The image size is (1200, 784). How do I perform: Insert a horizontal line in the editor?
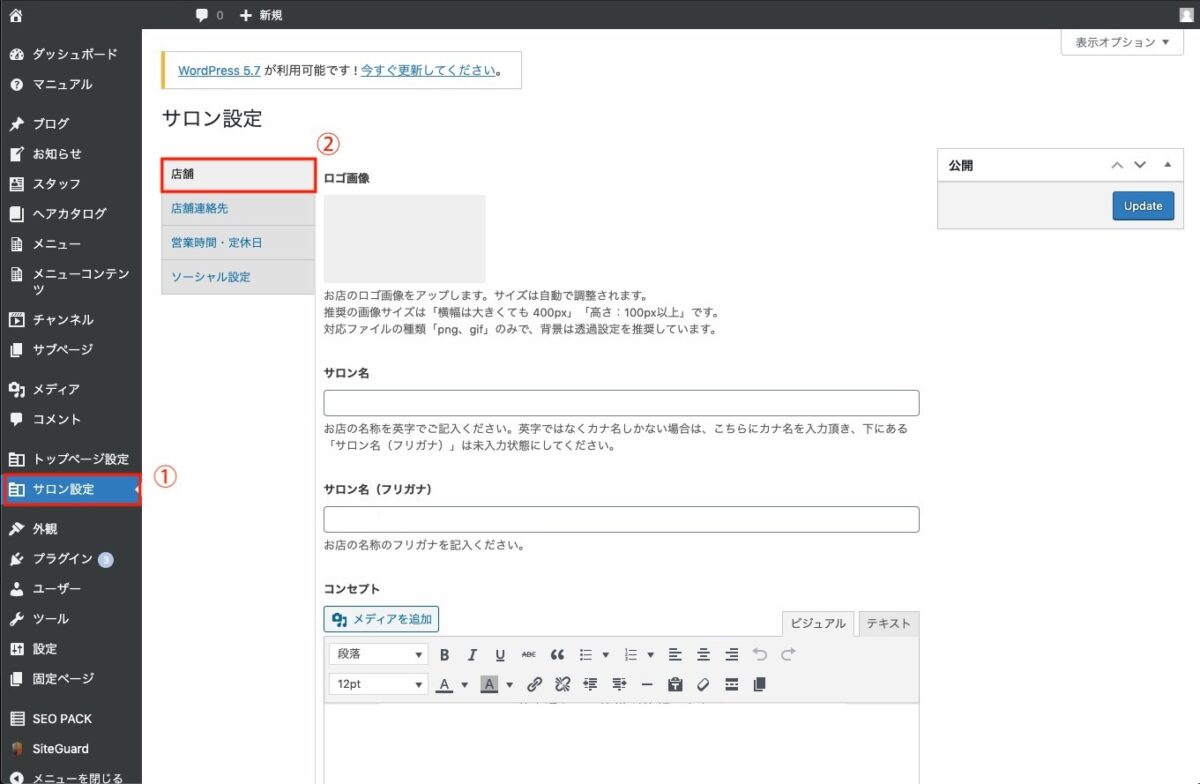646,685
